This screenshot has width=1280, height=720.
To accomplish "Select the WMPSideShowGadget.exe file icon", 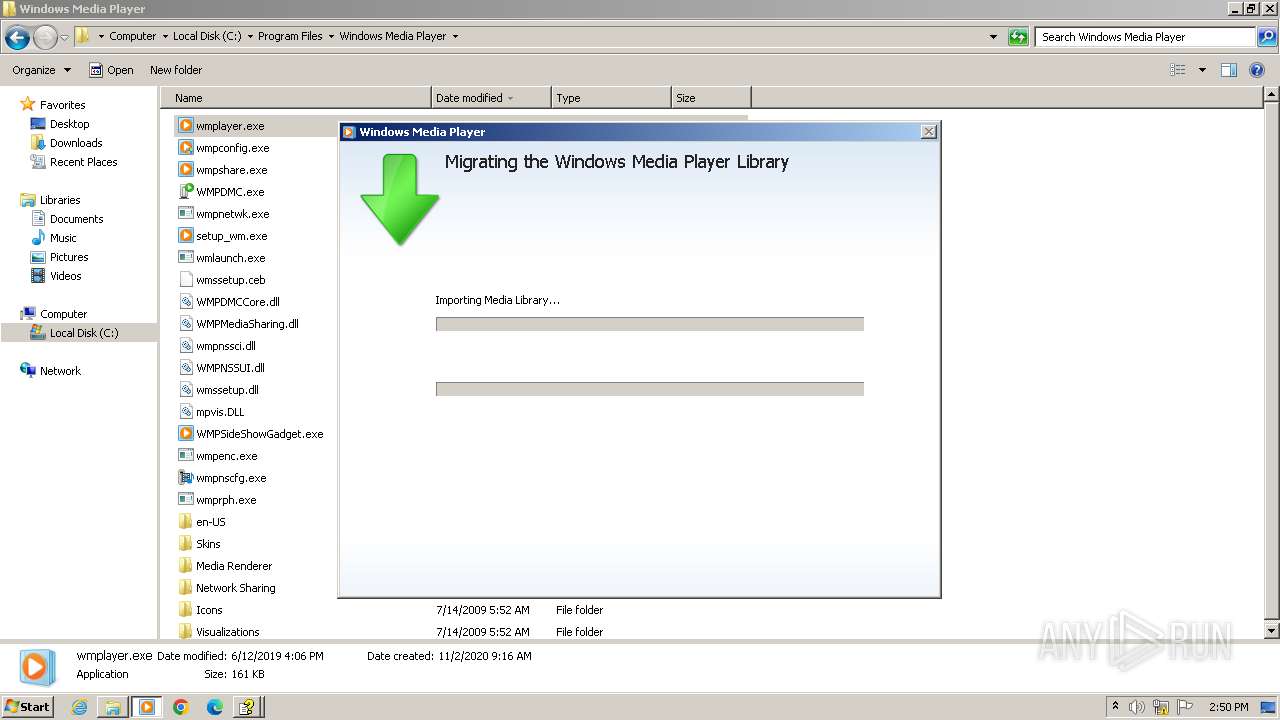I will [x=186, y=434].
